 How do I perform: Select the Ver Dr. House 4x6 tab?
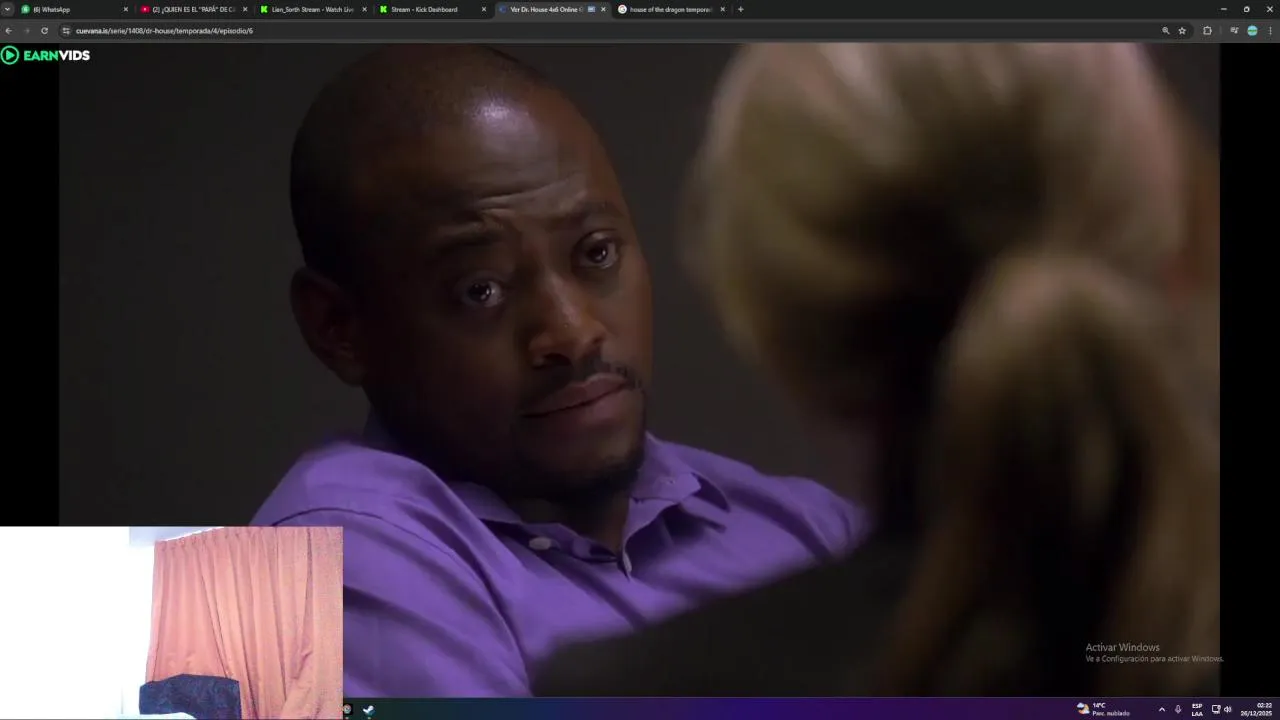(551, 9)
